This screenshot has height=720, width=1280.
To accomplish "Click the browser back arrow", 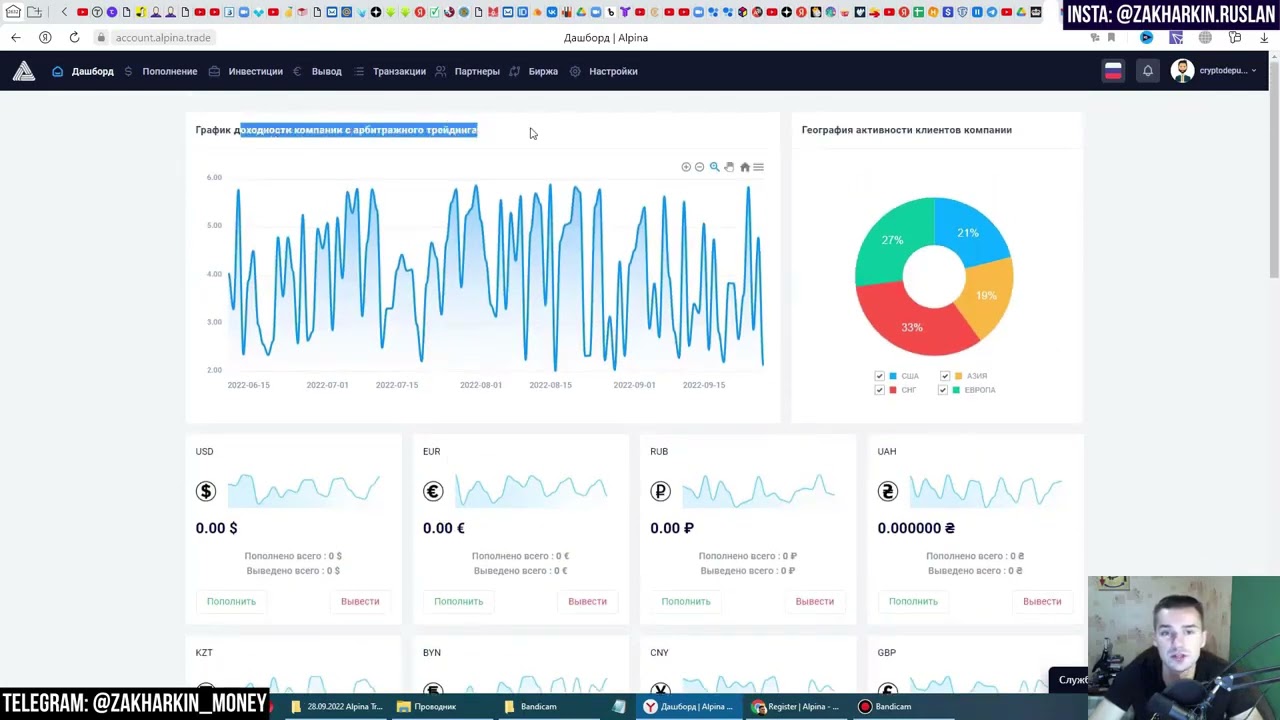I will (x=16, y=37).
